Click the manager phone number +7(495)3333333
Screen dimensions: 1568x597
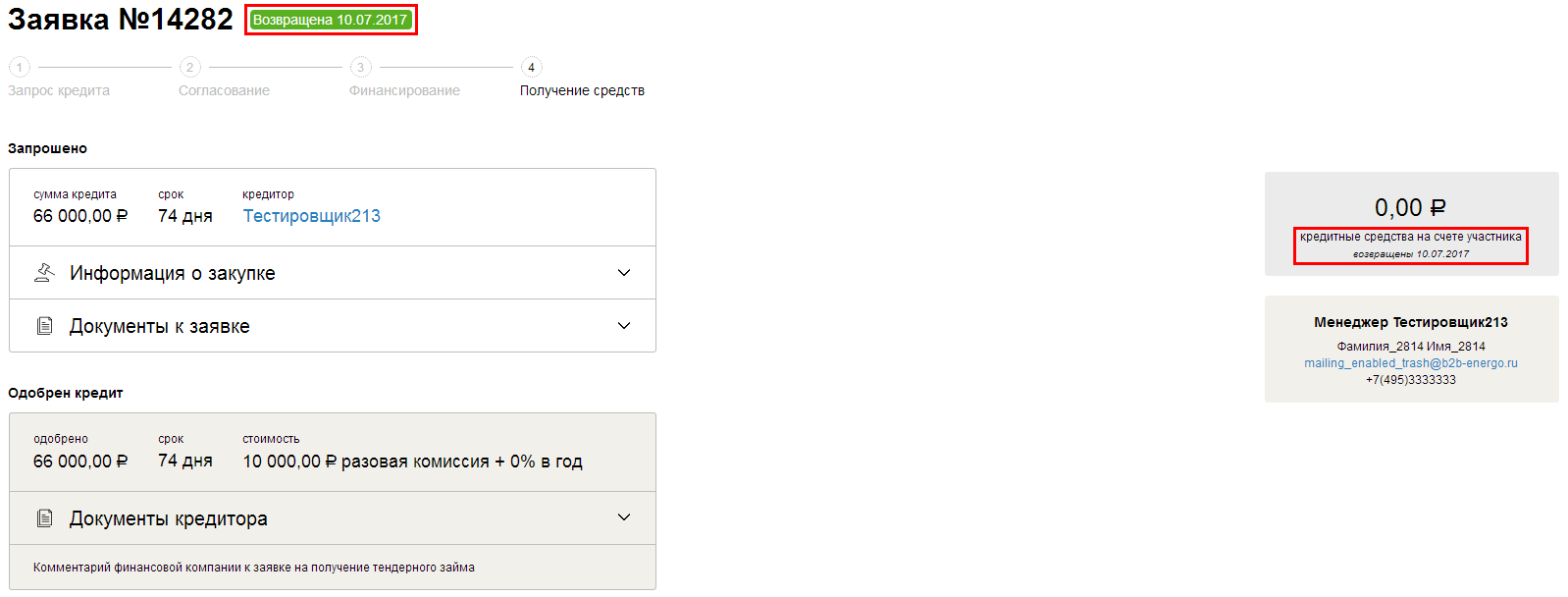click(1410, 380)
